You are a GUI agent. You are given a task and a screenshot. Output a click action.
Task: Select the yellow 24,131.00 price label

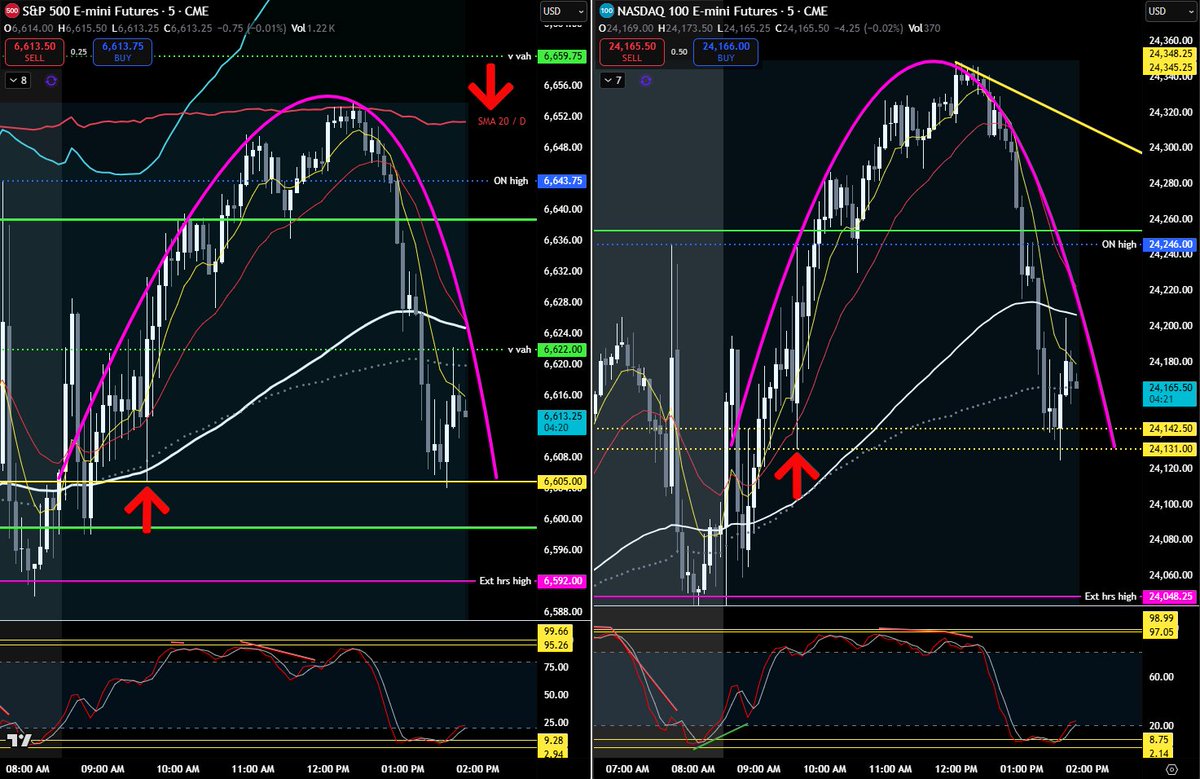click(1172, 449)
